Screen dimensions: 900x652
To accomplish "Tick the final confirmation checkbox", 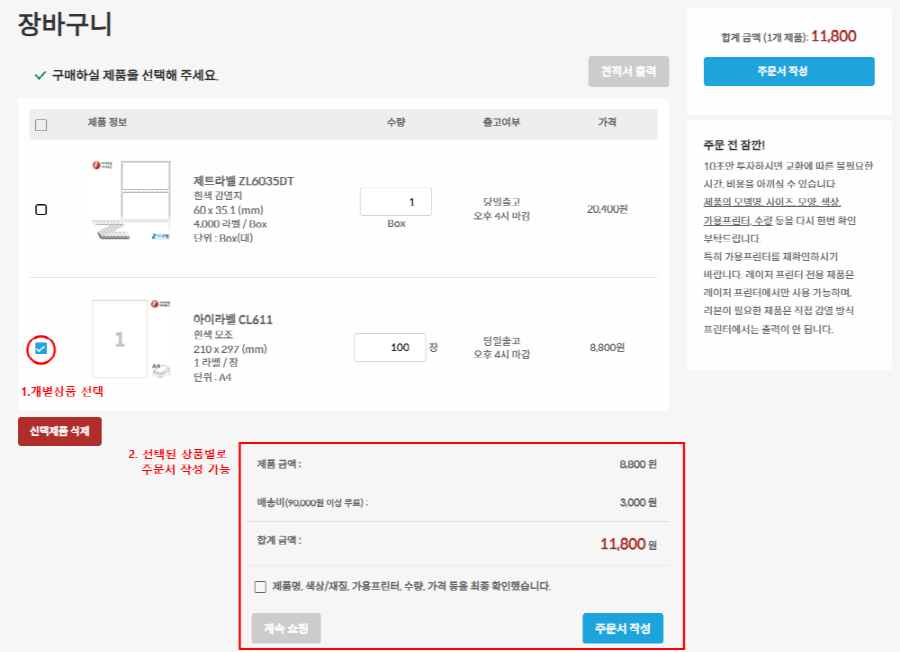I will pyautogui.click(x=260, y=587).
